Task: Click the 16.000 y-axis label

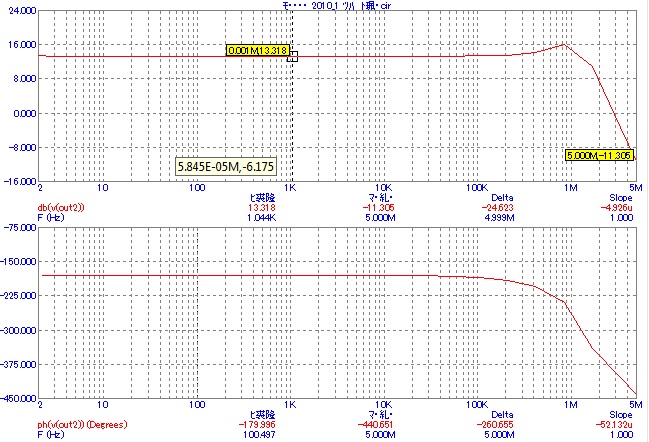Action: (x=23, y=45)
